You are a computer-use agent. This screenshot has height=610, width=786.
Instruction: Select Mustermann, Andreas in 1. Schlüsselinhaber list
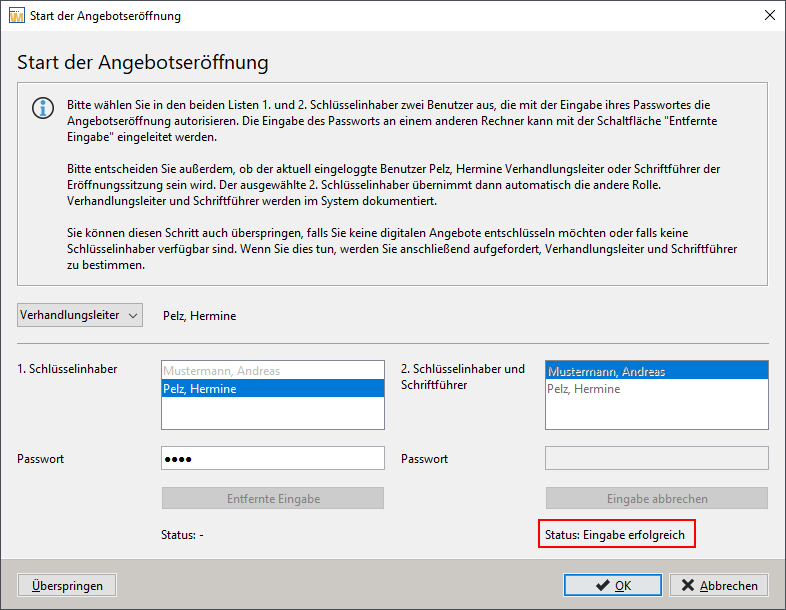tap(273, 371)
